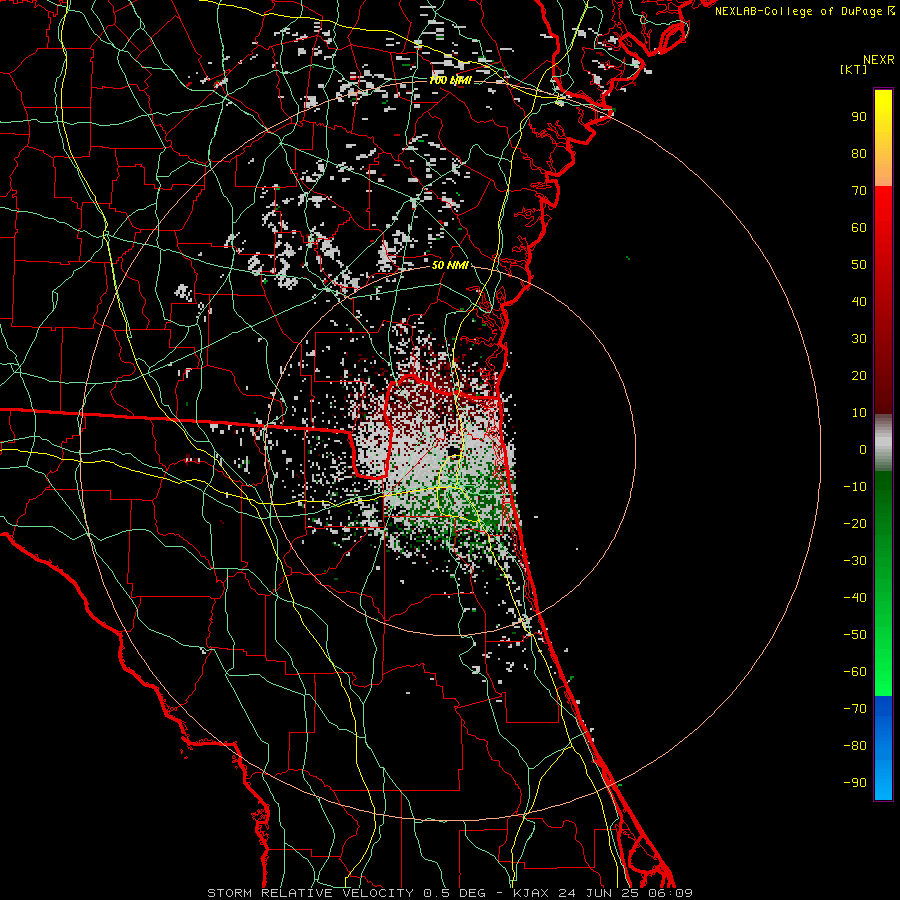Click the KJAX station identifier in caption
This screenshot has height=900, width=900.
tap(532, 893)
